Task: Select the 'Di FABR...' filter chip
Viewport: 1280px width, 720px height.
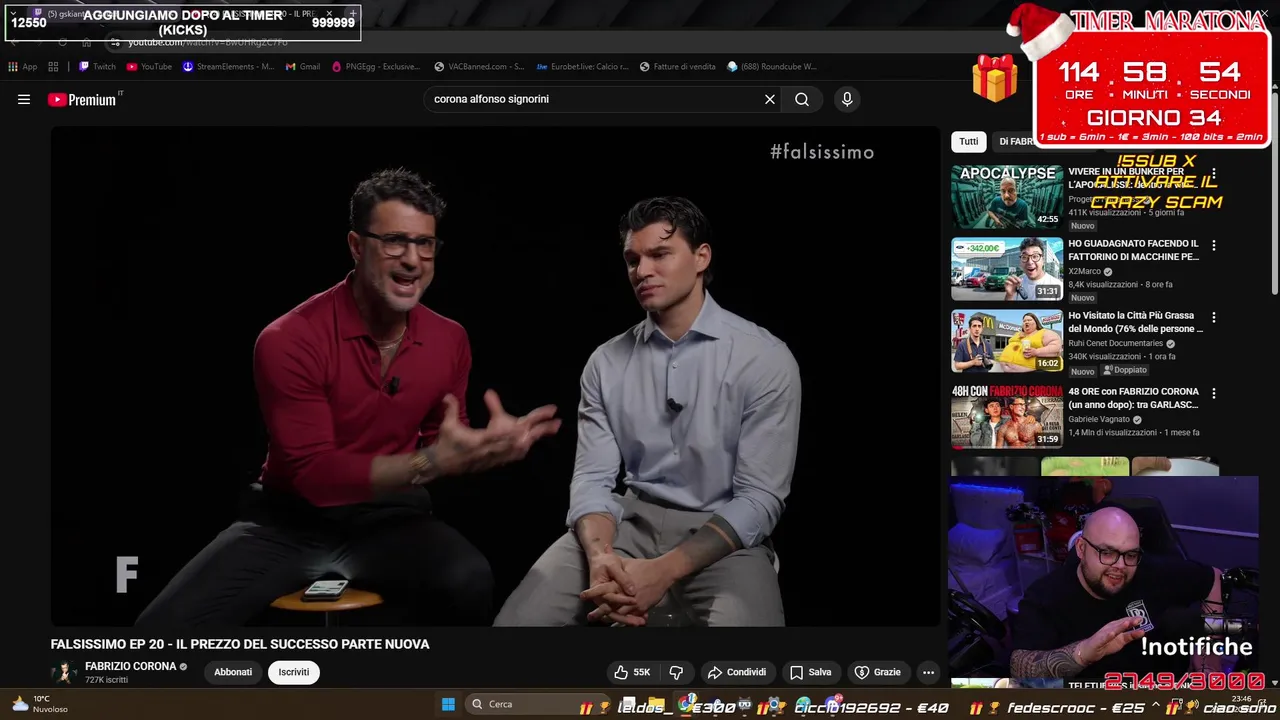Action: (1016, 142)
